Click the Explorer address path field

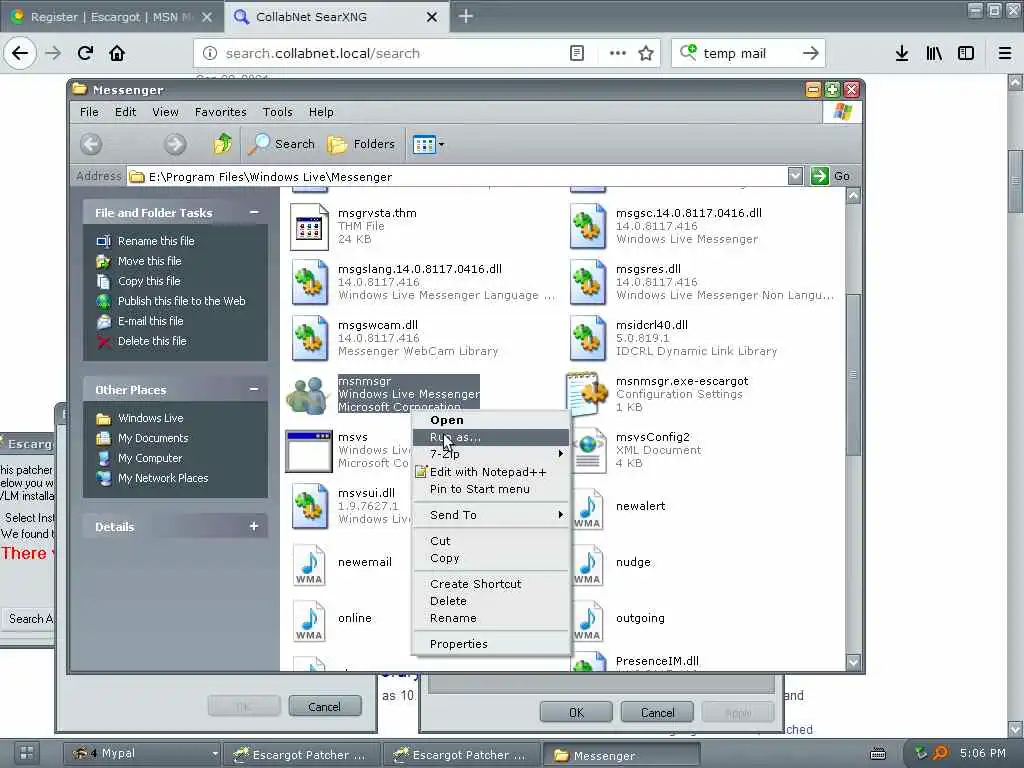pyautogui.click(x=457, y=176)
